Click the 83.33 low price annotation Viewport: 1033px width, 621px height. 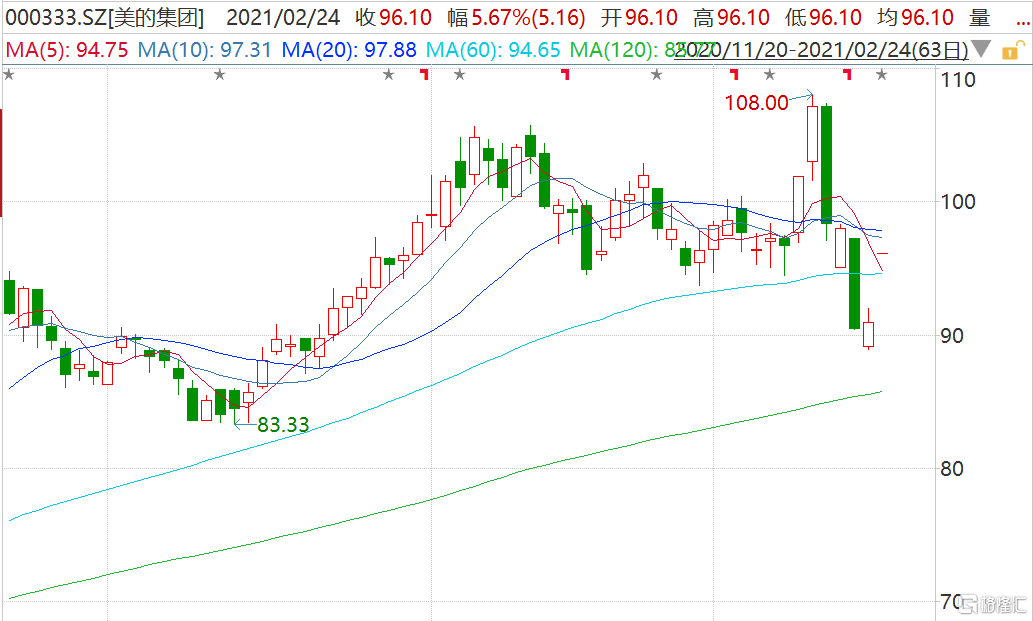283,425
